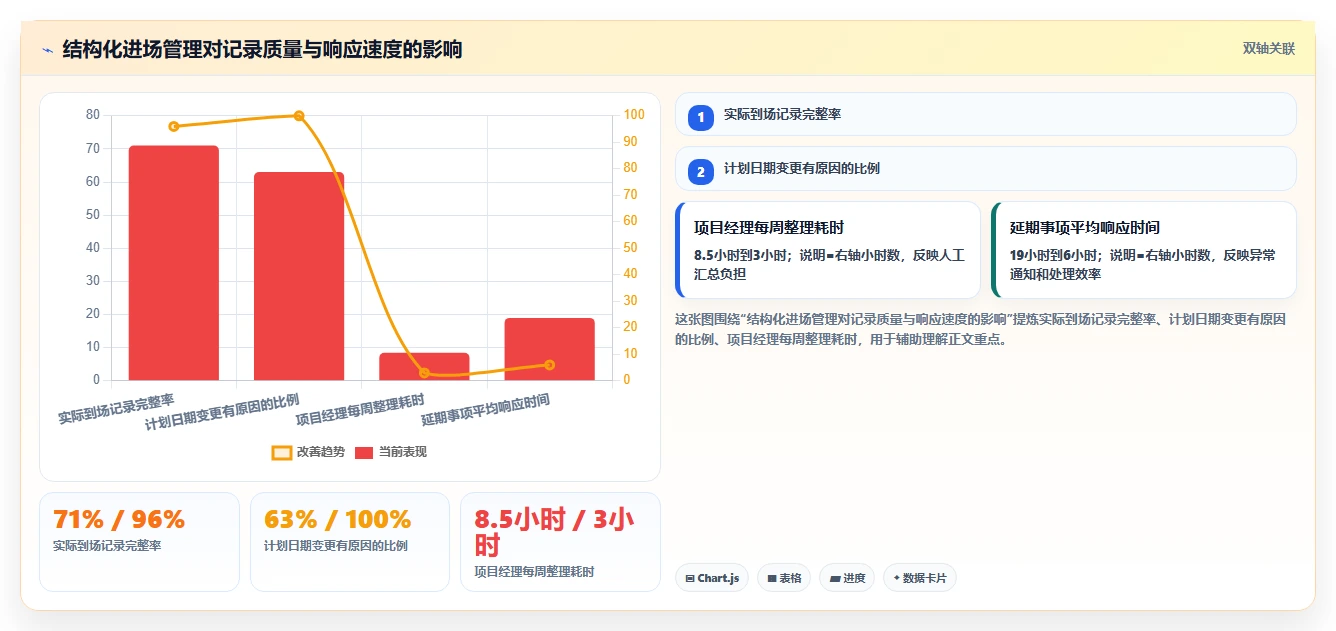Click the orange line point above first bar
Screen dimensions: 1336x631
174,126
